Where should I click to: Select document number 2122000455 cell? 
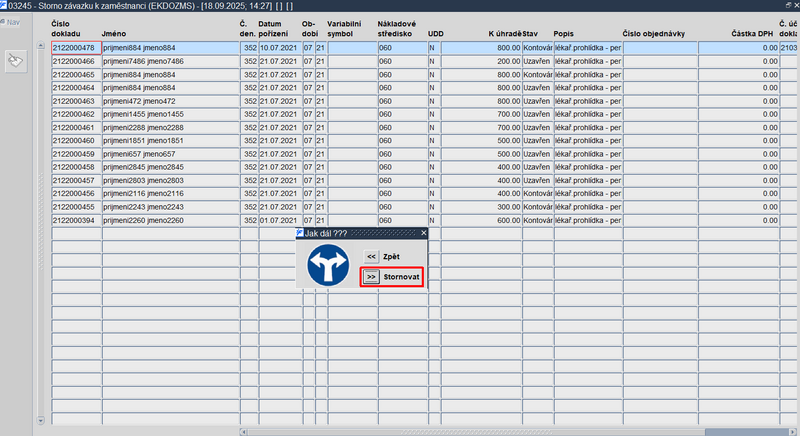tap(77, 207)
